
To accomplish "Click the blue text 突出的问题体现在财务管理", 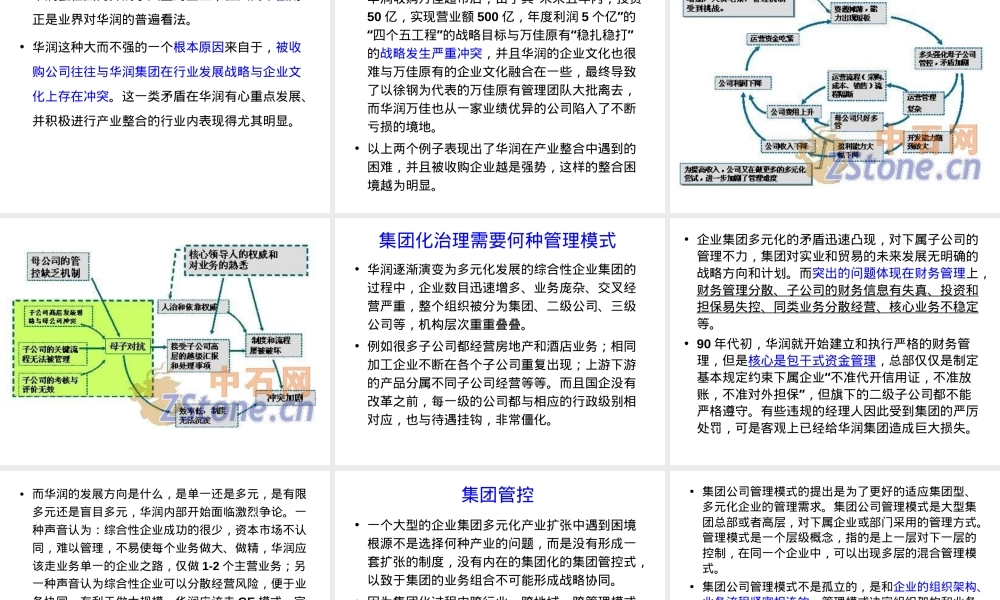I will click(888, 273).
